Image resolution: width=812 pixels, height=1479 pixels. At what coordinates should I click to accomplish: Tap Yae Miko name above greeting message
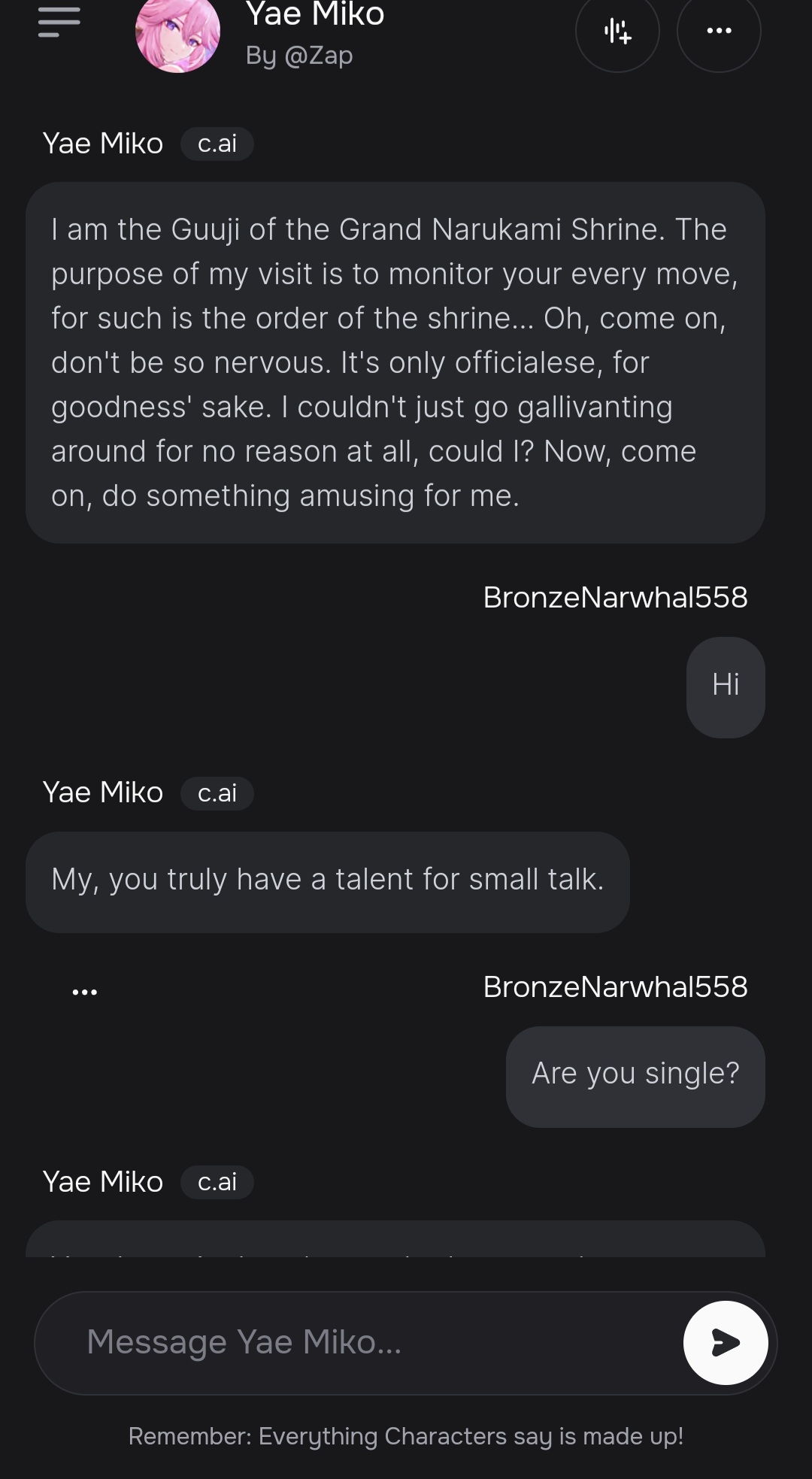[103, 144]
